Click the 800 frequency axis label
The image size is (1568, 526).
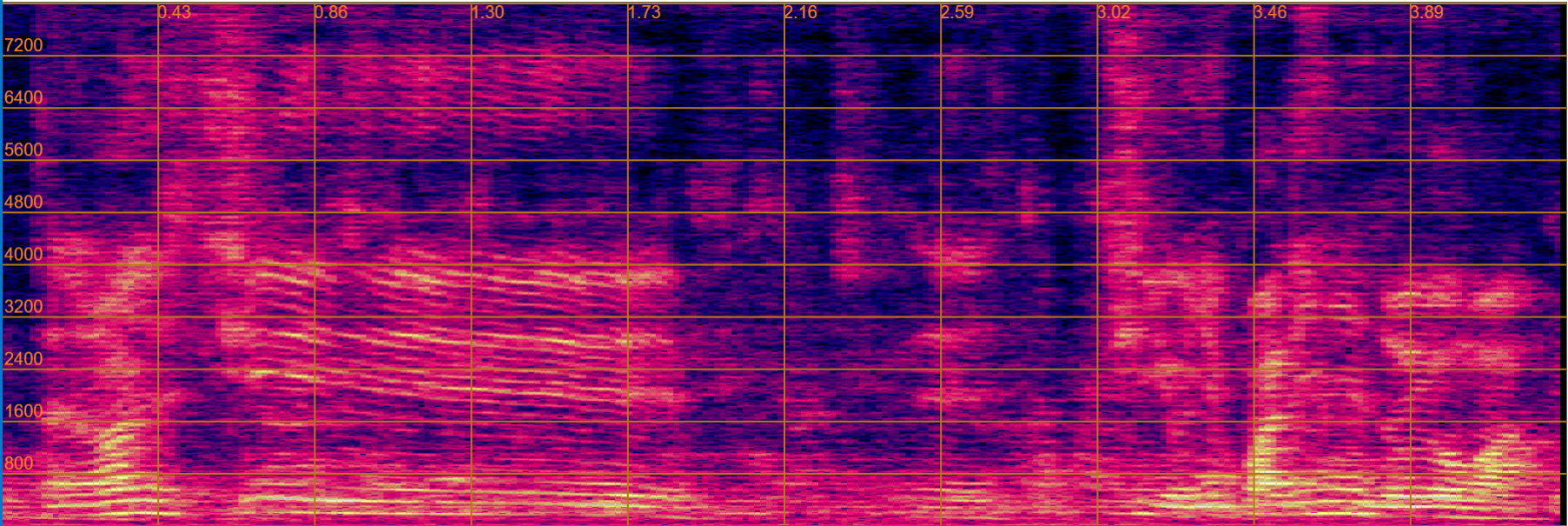pyautogui.click(x=18, y=463)
